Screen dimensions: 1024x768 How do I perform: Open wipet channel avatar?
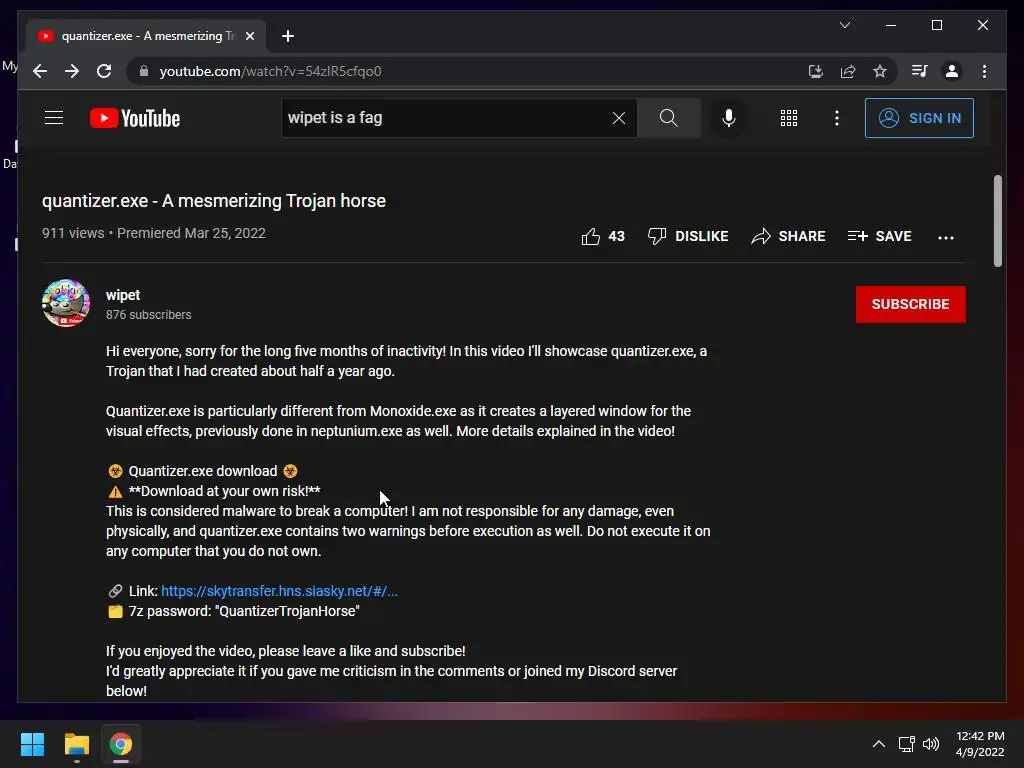66,303
